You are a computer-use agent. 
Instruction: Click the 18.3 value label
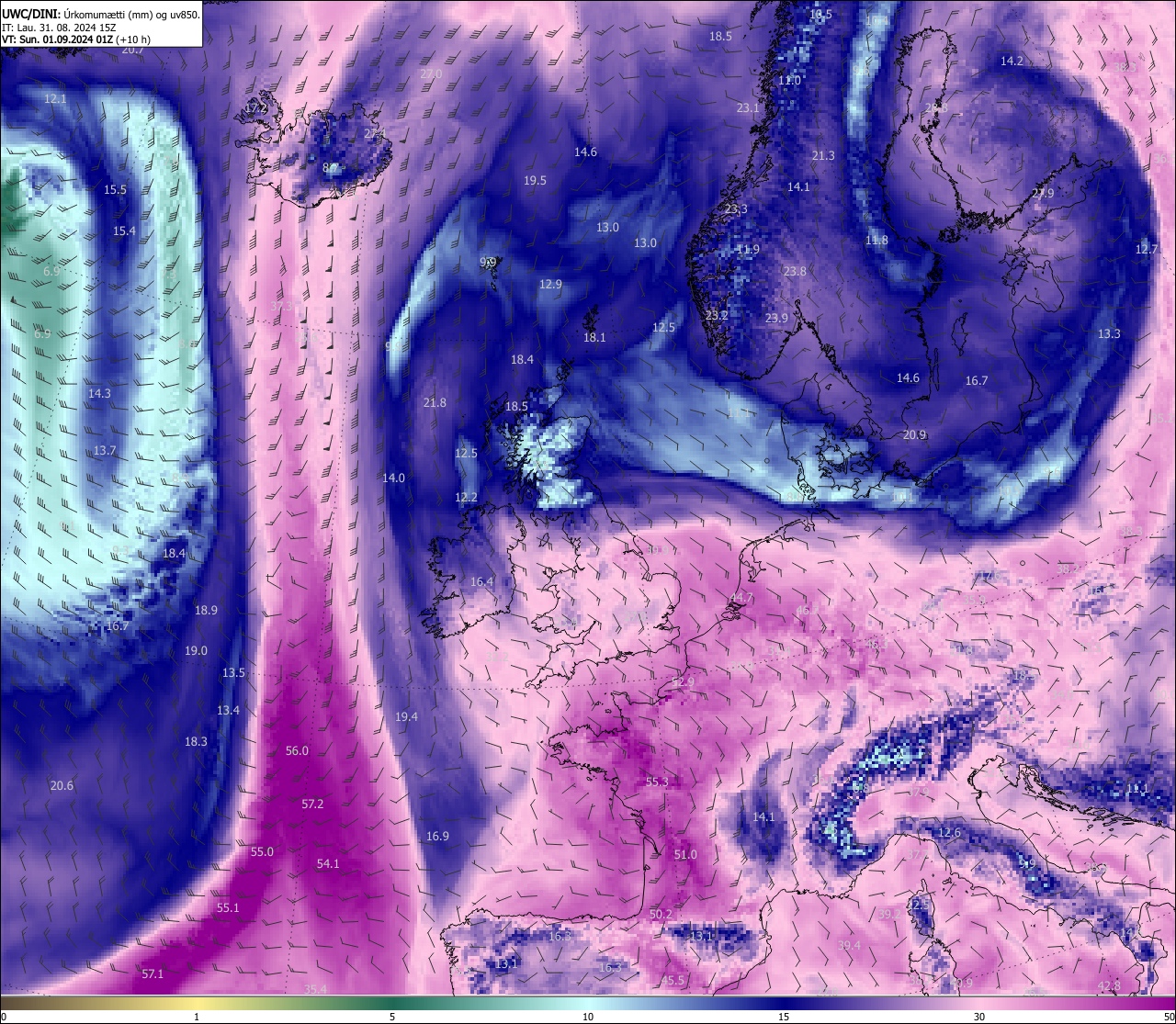[x=196, y=741]
